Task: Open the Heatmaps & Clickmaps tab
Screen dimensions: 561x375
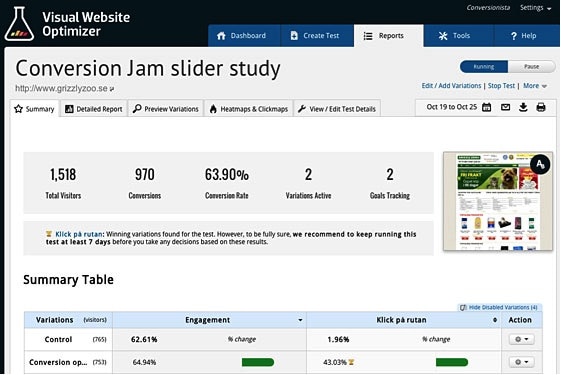Action: [249, 109]
